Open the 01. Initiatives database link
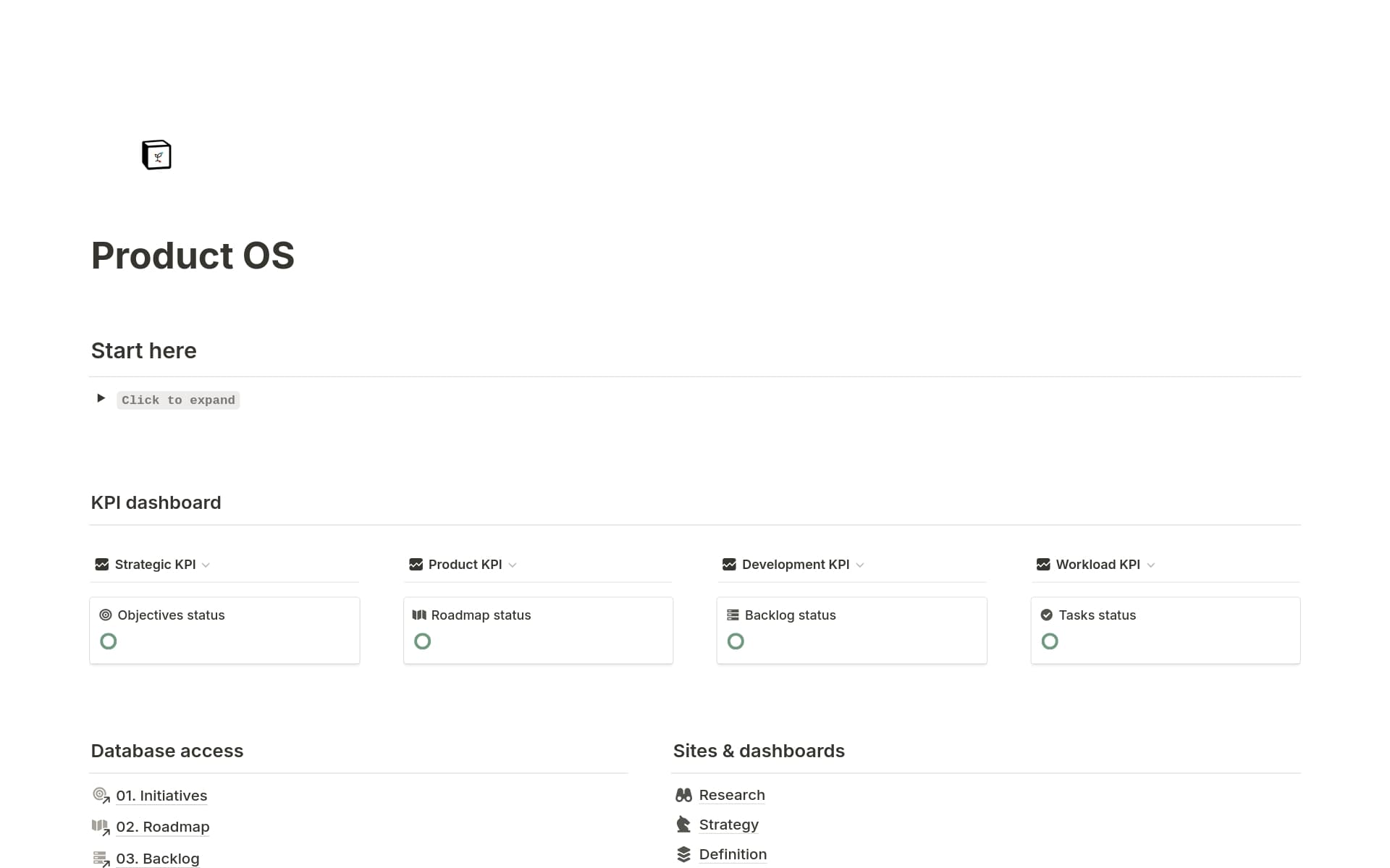Image resolution: width=1390 pixels, height=868 pixels. click(x=161, y=796)
